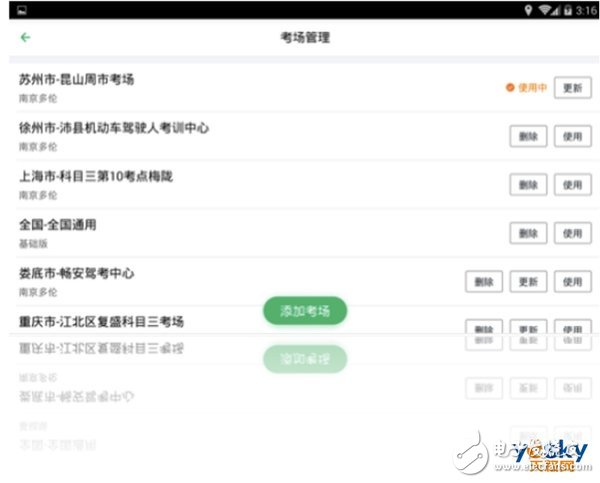The image size is (600, 483).
Task: Update the 娄底市-畅安驾考中心 entry
Action: coord(528,282)
